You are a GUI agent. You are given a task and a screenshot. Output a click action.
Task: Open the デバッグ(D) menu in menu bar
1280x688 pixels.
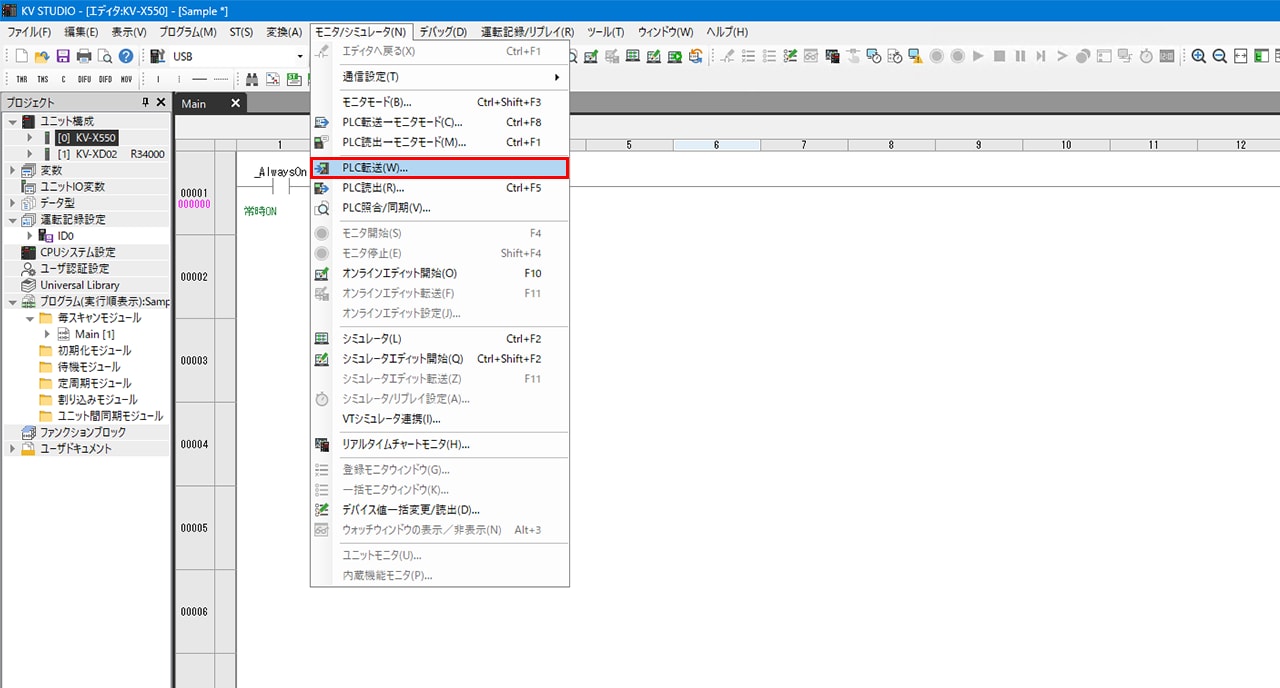(x=443, y=32)
